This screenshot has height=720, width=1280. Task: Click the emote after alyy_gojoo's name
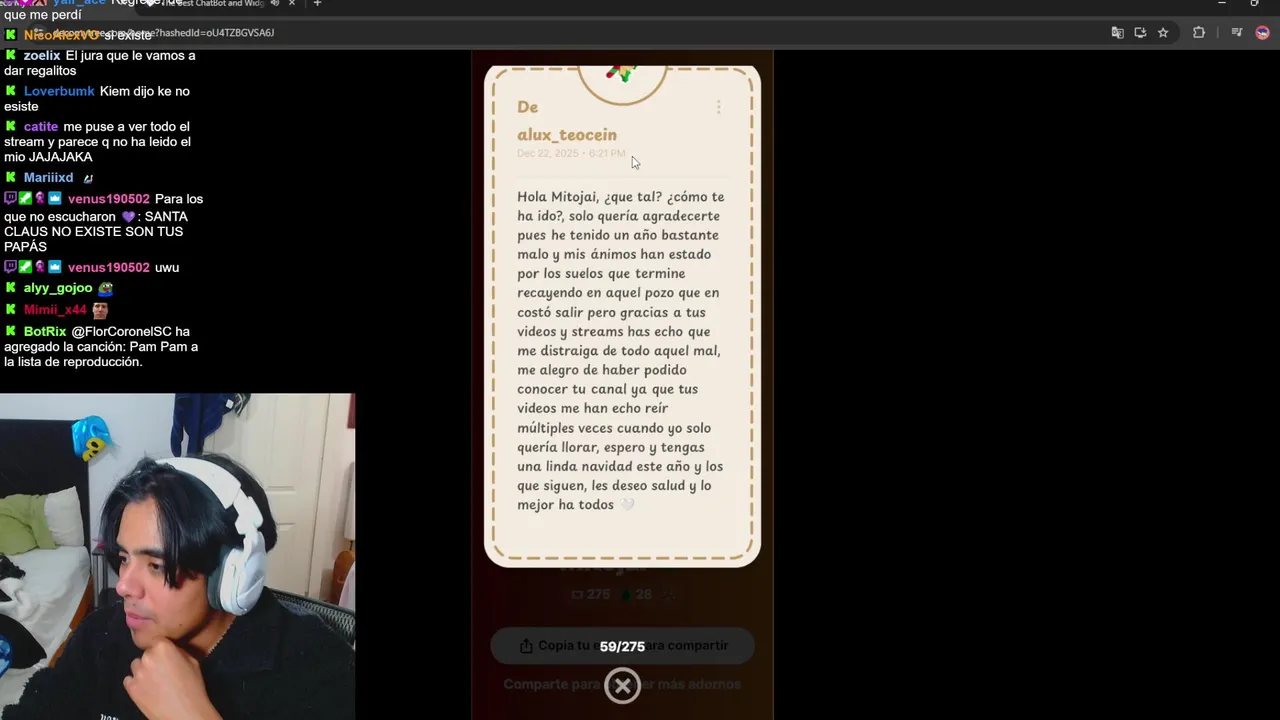105,288
